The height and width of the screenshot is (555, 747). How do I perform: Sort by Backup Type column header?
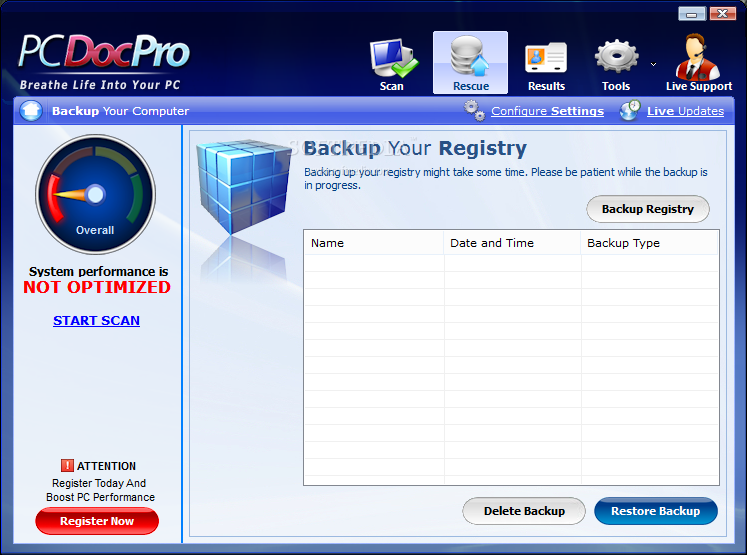coord(649,243)
